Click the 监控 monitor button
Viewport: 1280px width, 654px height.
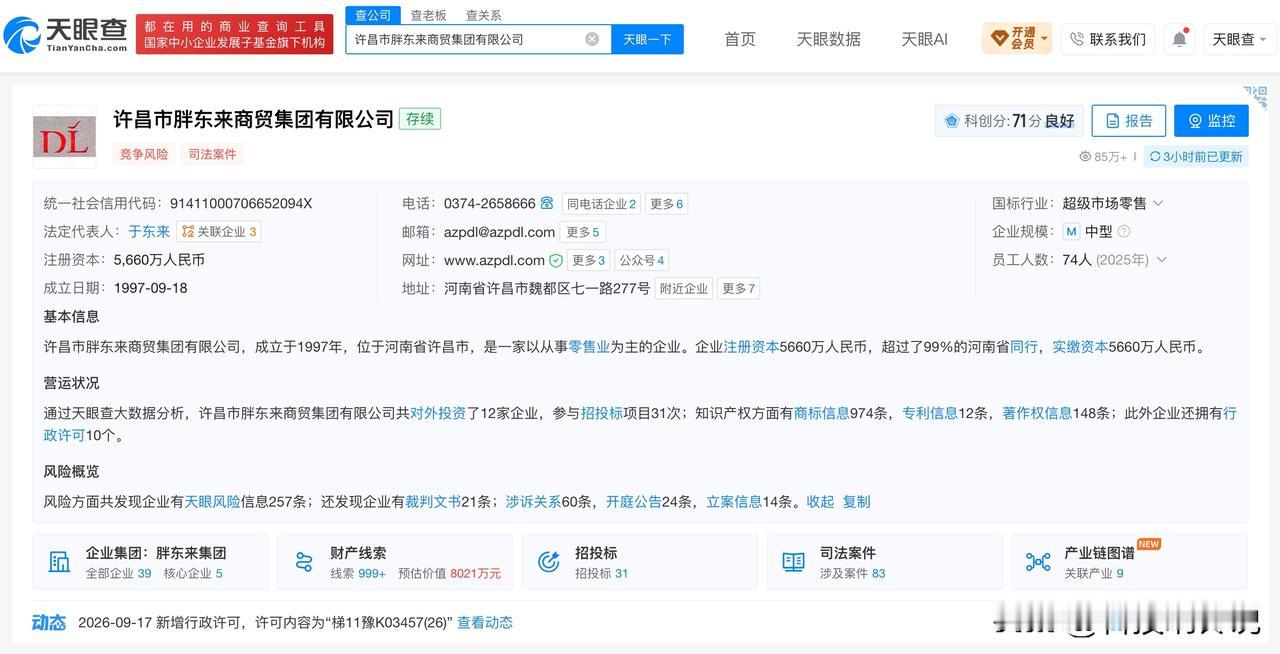(1211, 121)
